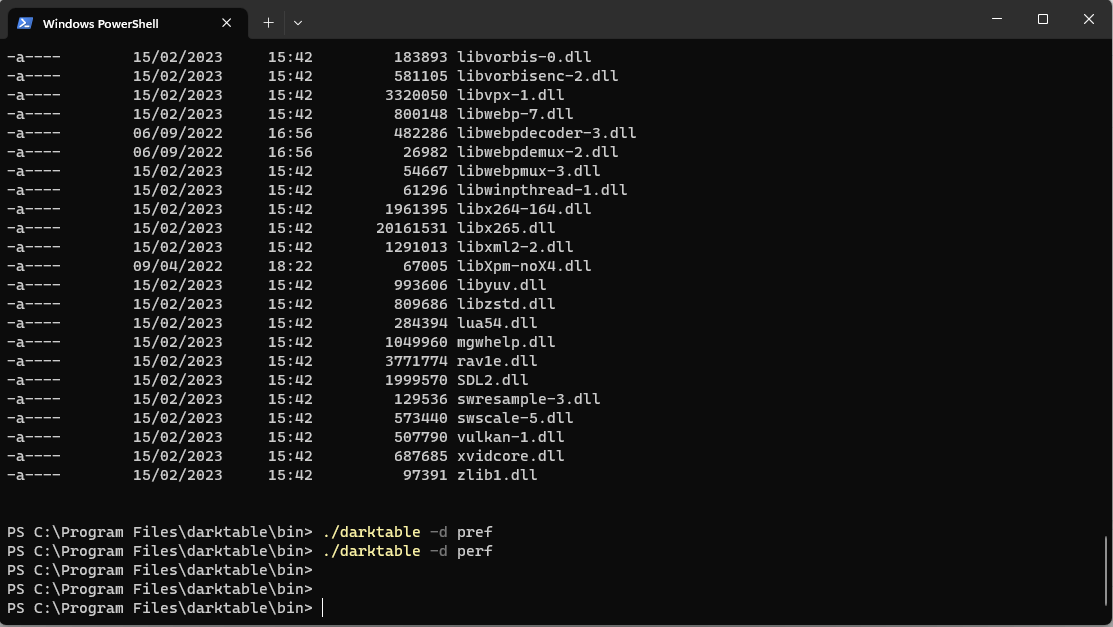Click the vulkan-1.dll entry
The image size is (1113, 627).
point(511,437)
